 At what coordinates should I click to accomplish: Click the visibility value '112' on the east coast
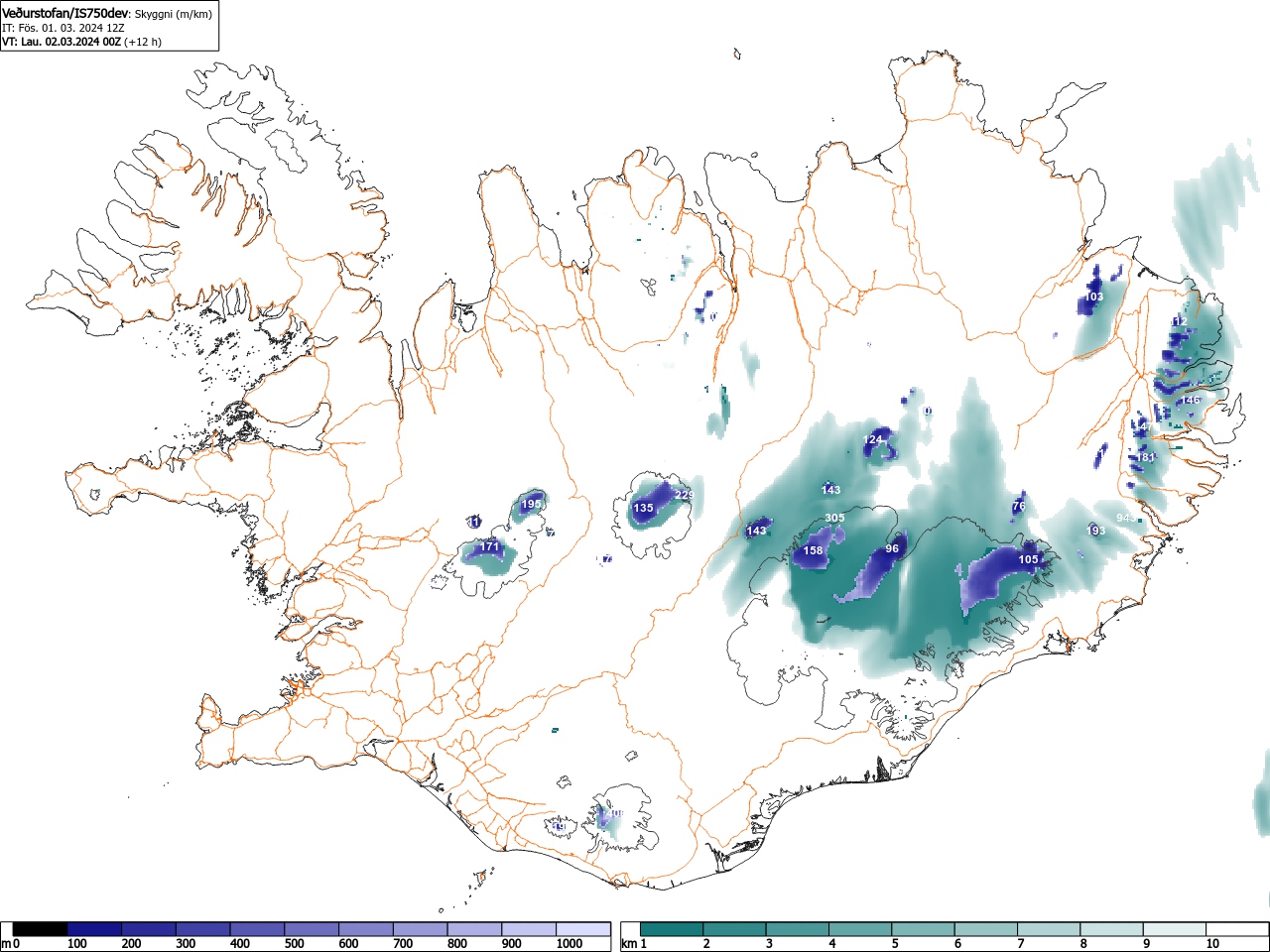1179,322
